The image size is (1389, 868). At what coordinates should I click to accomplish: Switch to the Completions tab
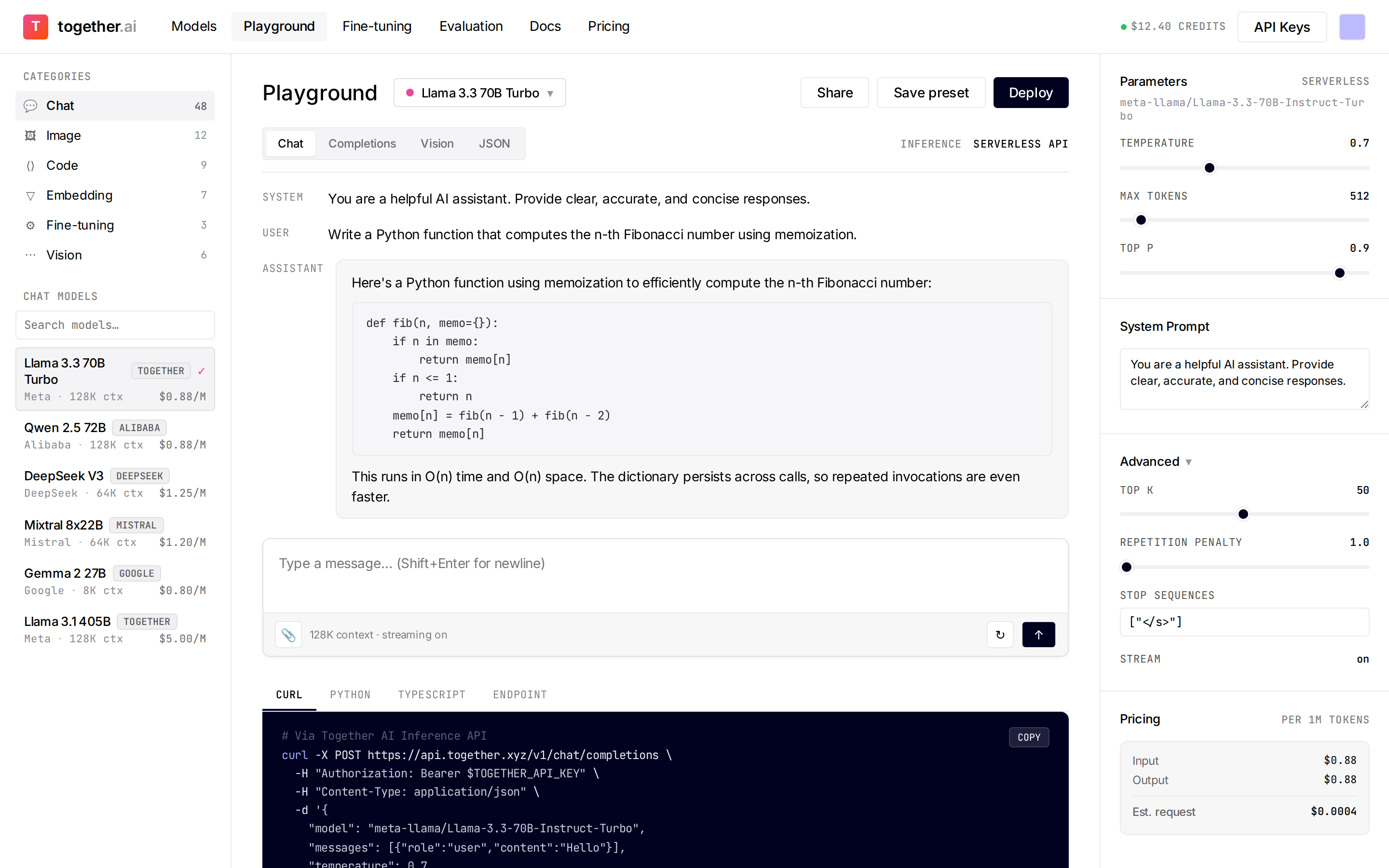pyautogui.click(x=362, y=144)
